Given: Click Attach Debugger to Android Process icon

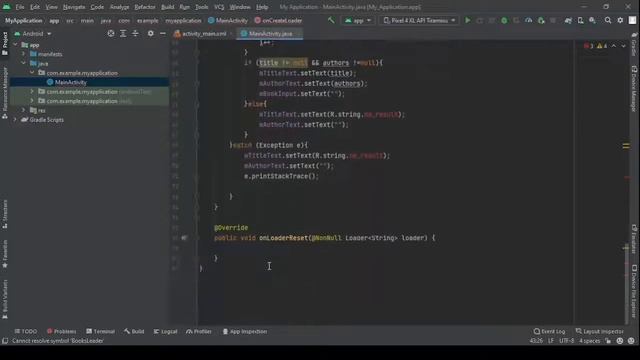Looking at the screenshot, I should click(541, 20).
